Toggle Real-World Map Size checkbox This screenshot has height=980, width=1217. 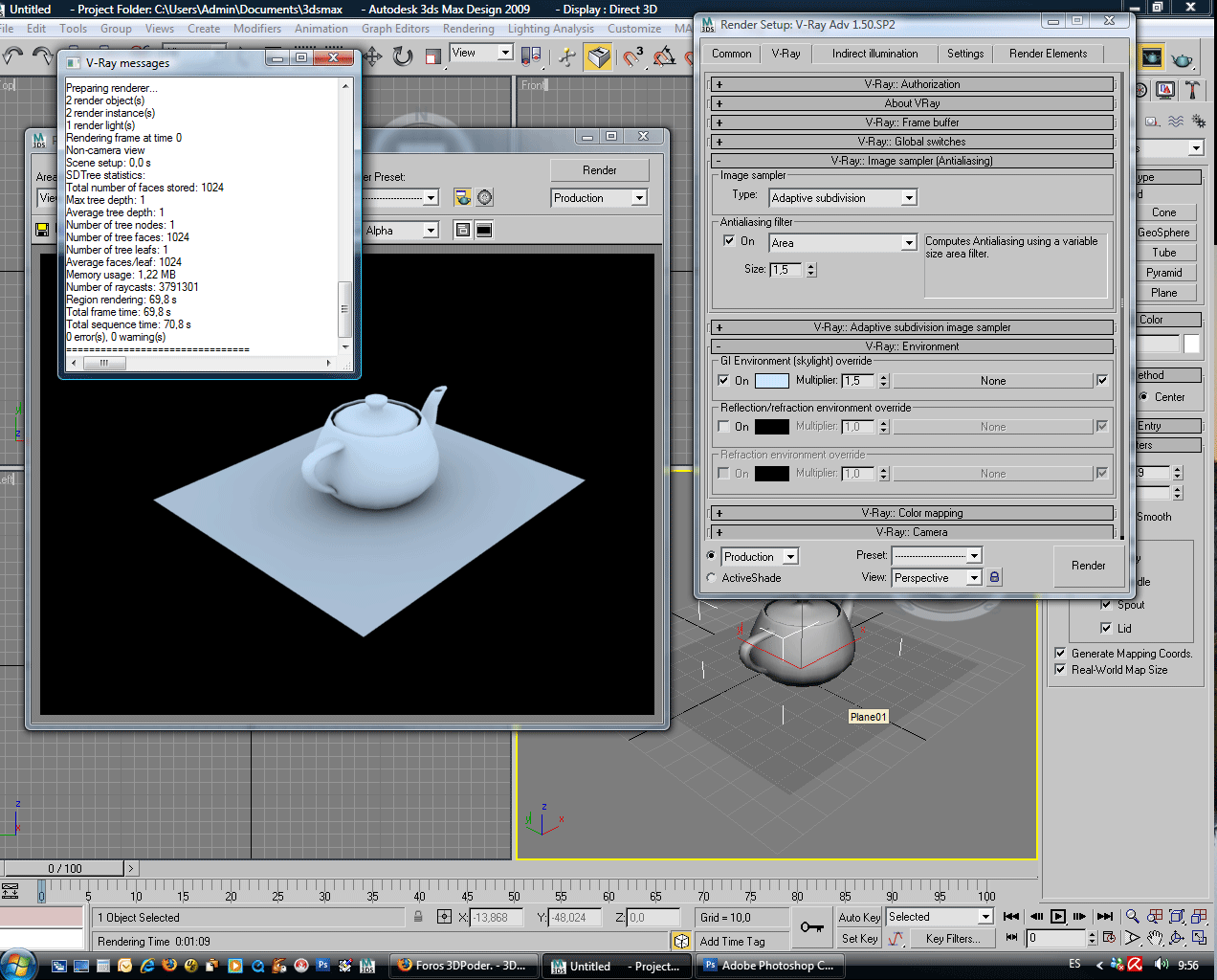(x=1060, y=669)
